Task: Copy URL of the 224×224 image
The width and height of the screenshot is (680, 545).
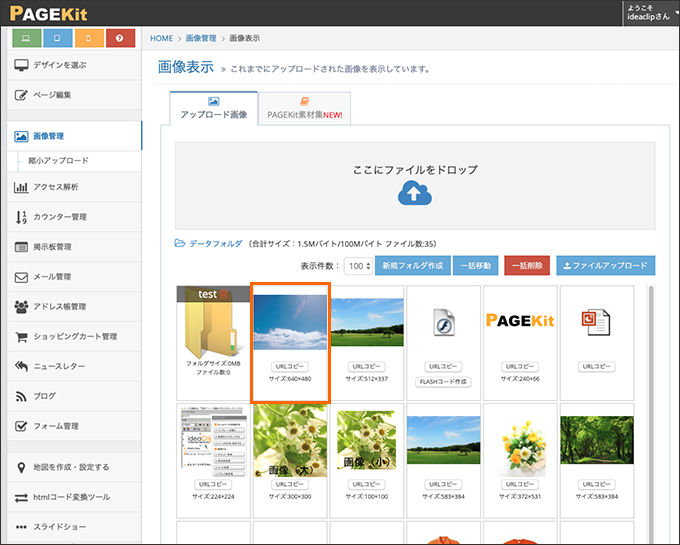Action: pos(213,485)
